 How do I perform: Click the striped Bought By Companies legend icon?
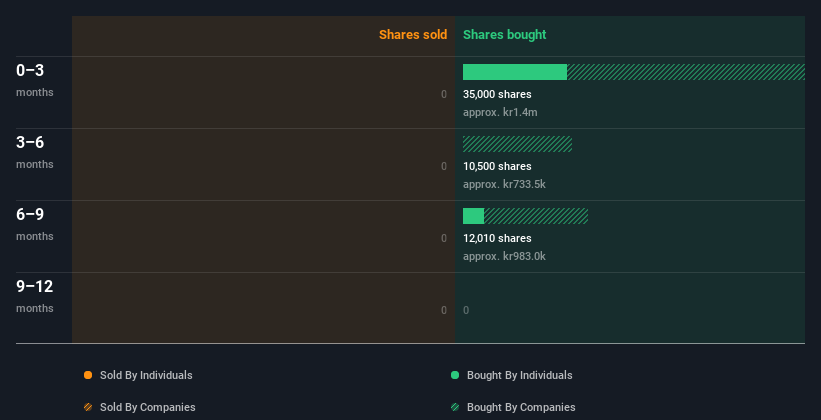(x=455, y=407)
